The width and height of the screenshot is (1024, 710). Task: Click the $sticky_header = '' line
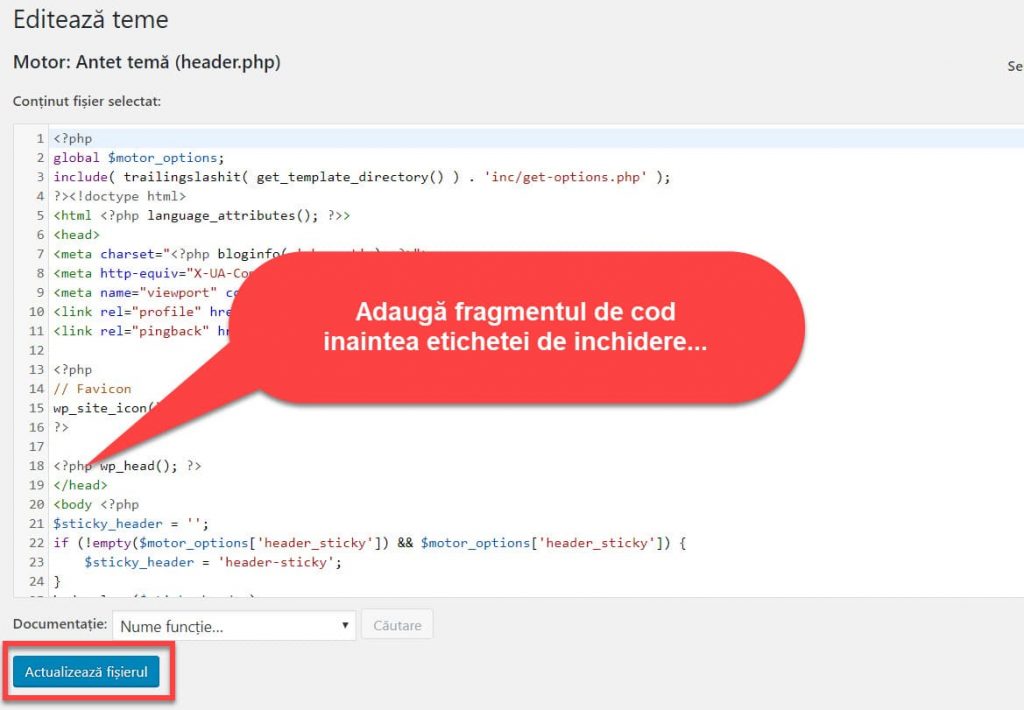coord(130,523)
